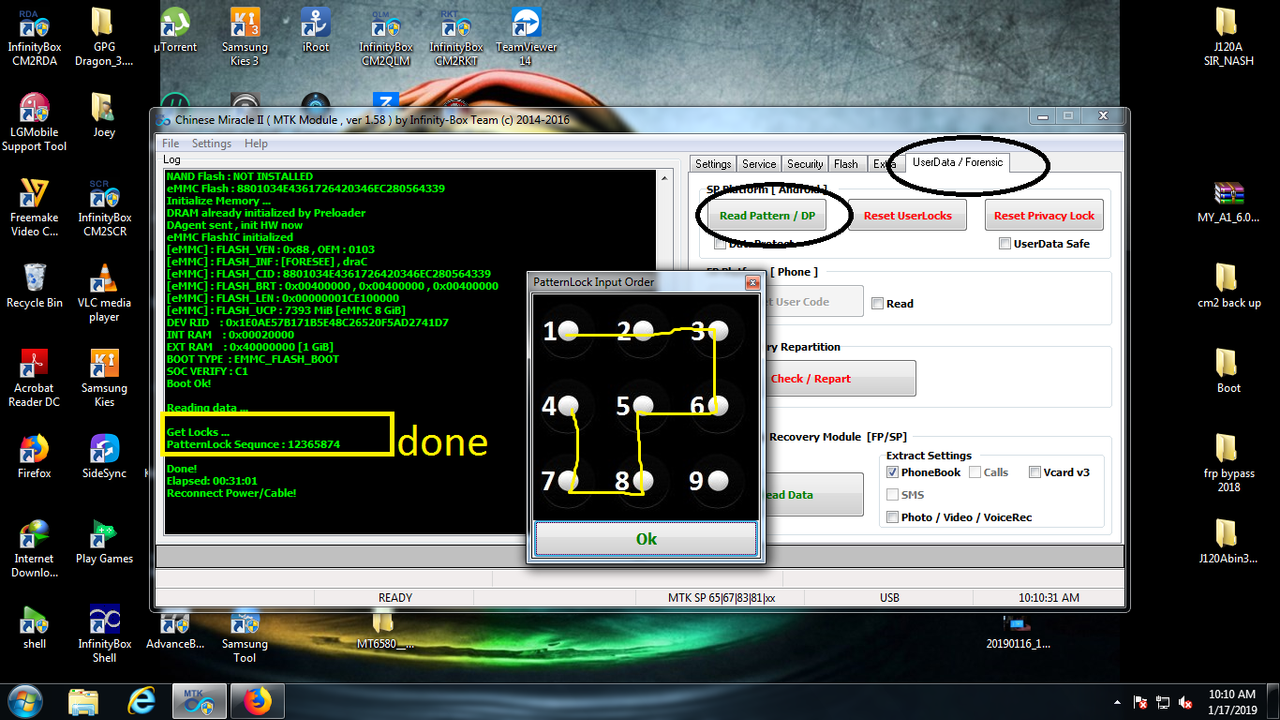Show hidden tray icons arrow
Viewport: 1280px width, 720px height.
click(1118, 701)
